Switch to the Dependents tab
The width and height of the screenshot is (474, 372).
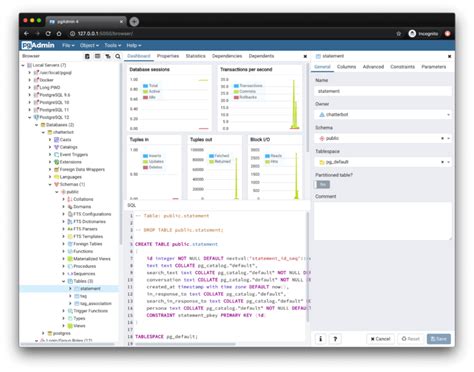[261, 56]
